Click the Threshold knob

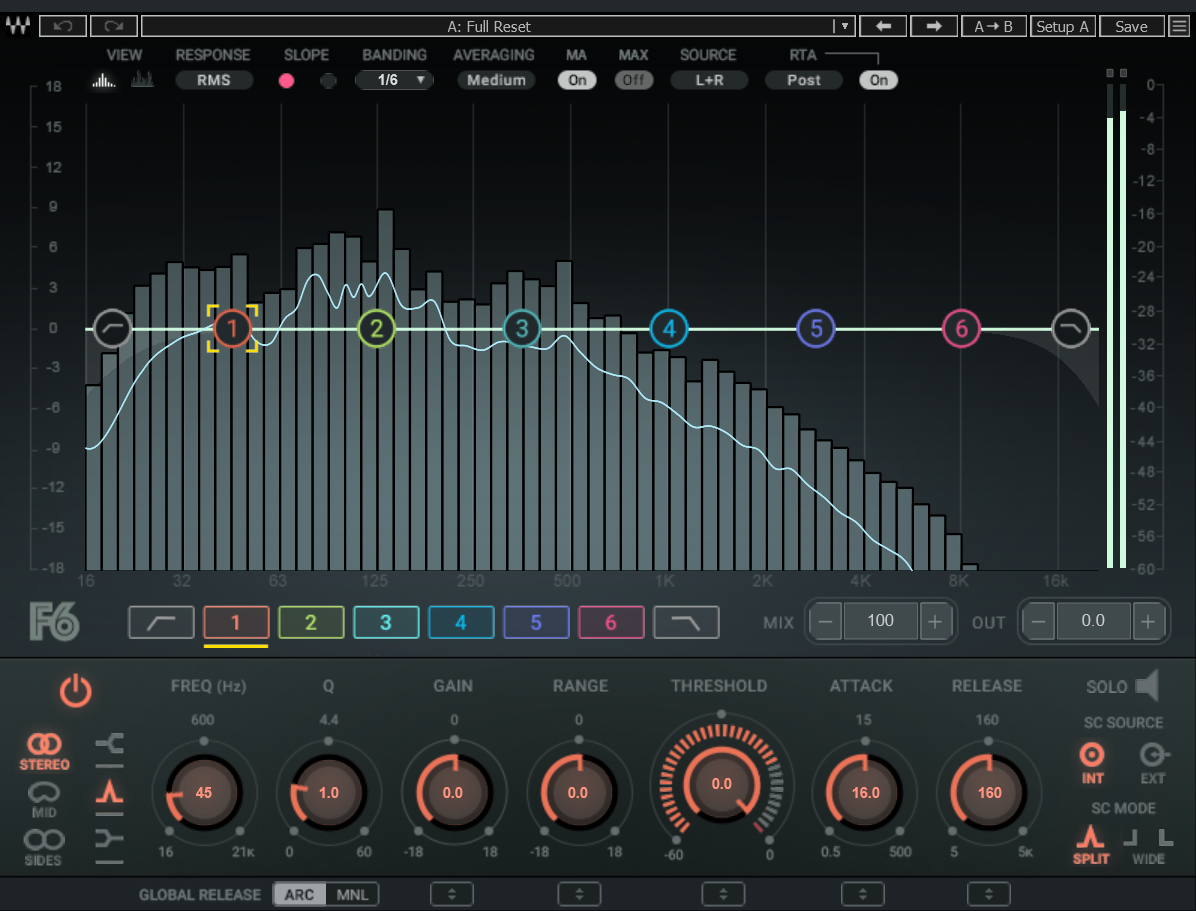722,784
